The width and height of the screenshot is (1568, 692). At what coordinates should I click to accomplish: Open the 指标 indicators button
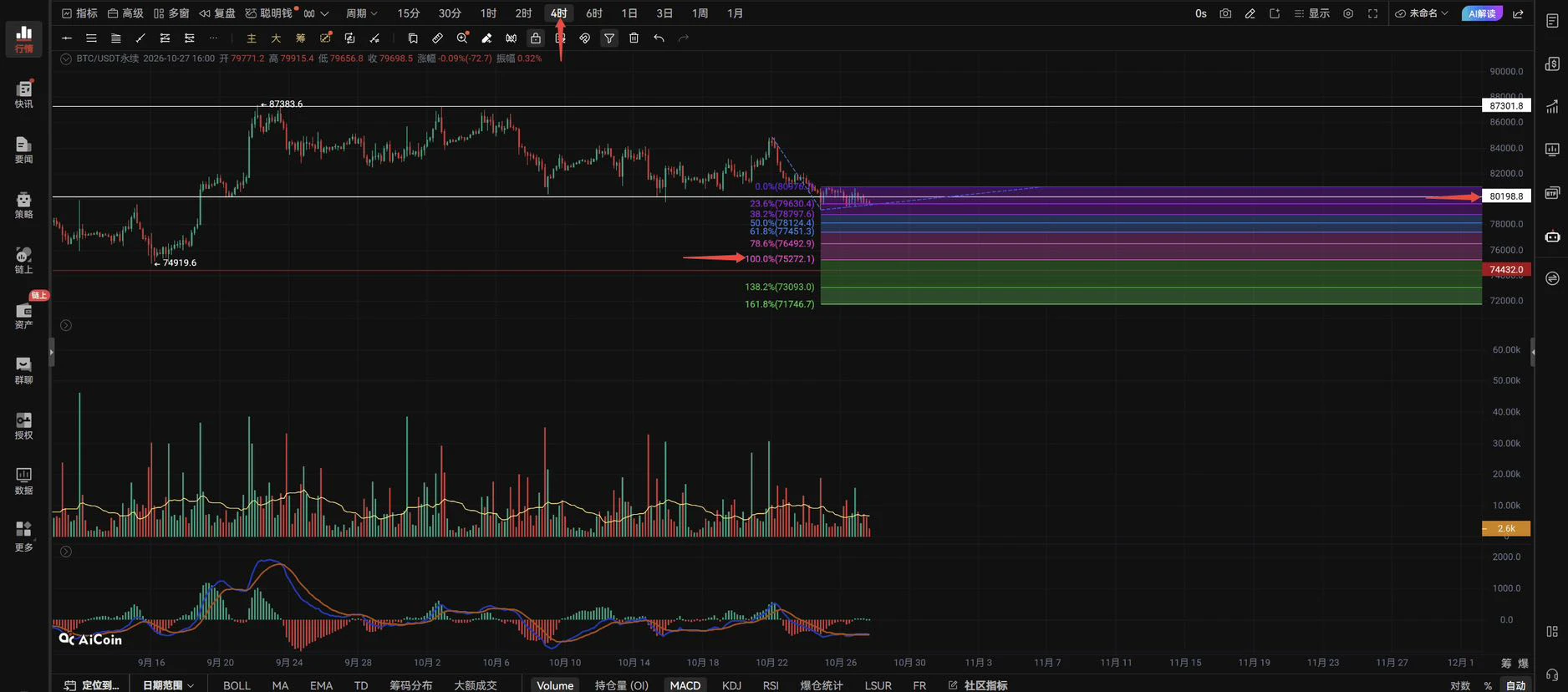tap(79, 13)
